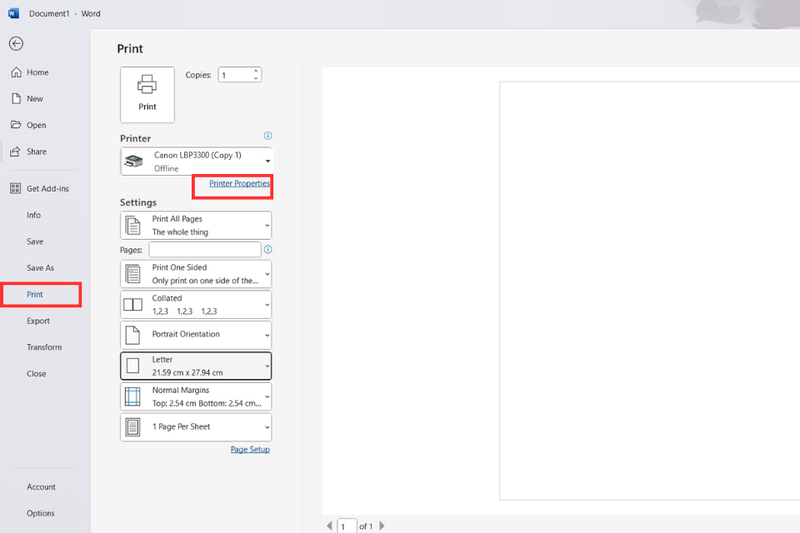The image size is (800, 533).
Task: Expand the Print All Pages dropdown arrow
Action: pos(267,225)
